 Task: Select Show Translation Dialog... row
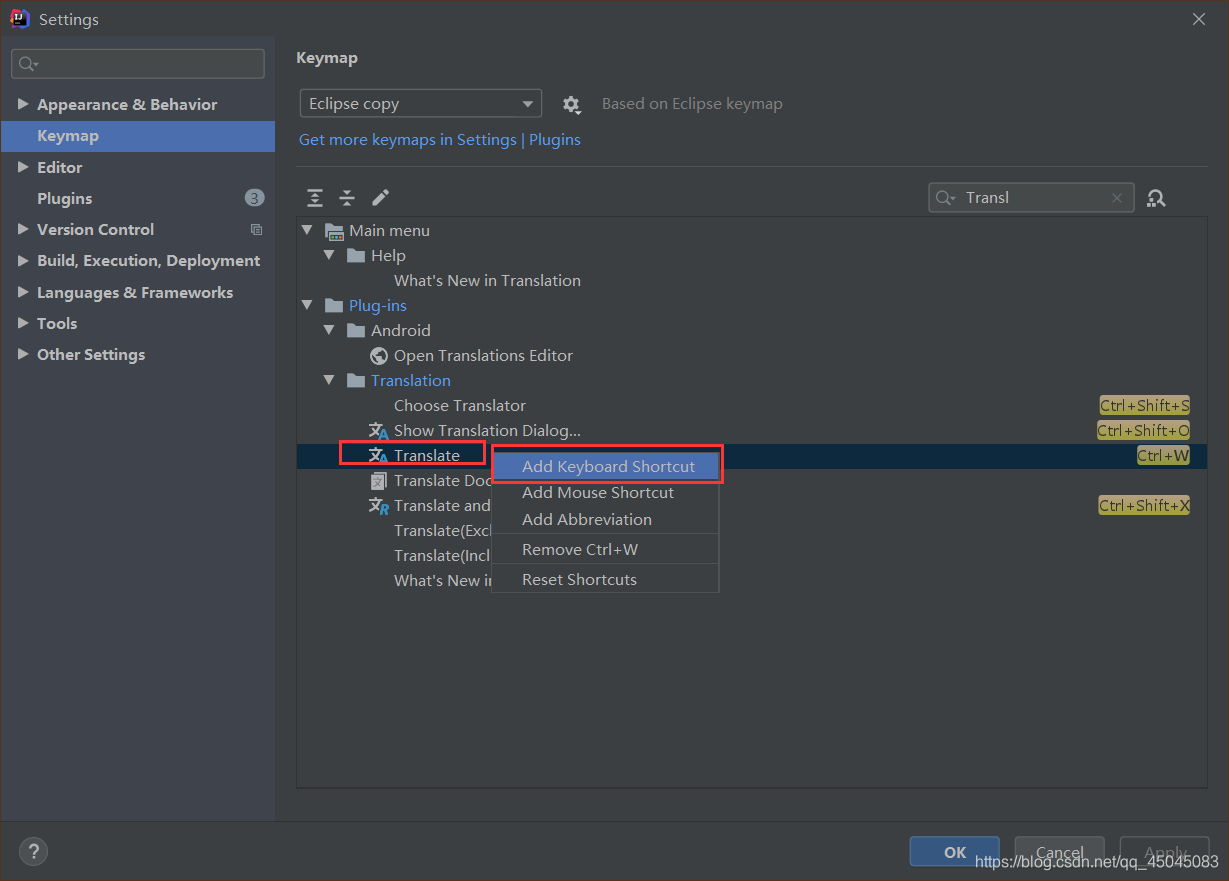[752, 431]
